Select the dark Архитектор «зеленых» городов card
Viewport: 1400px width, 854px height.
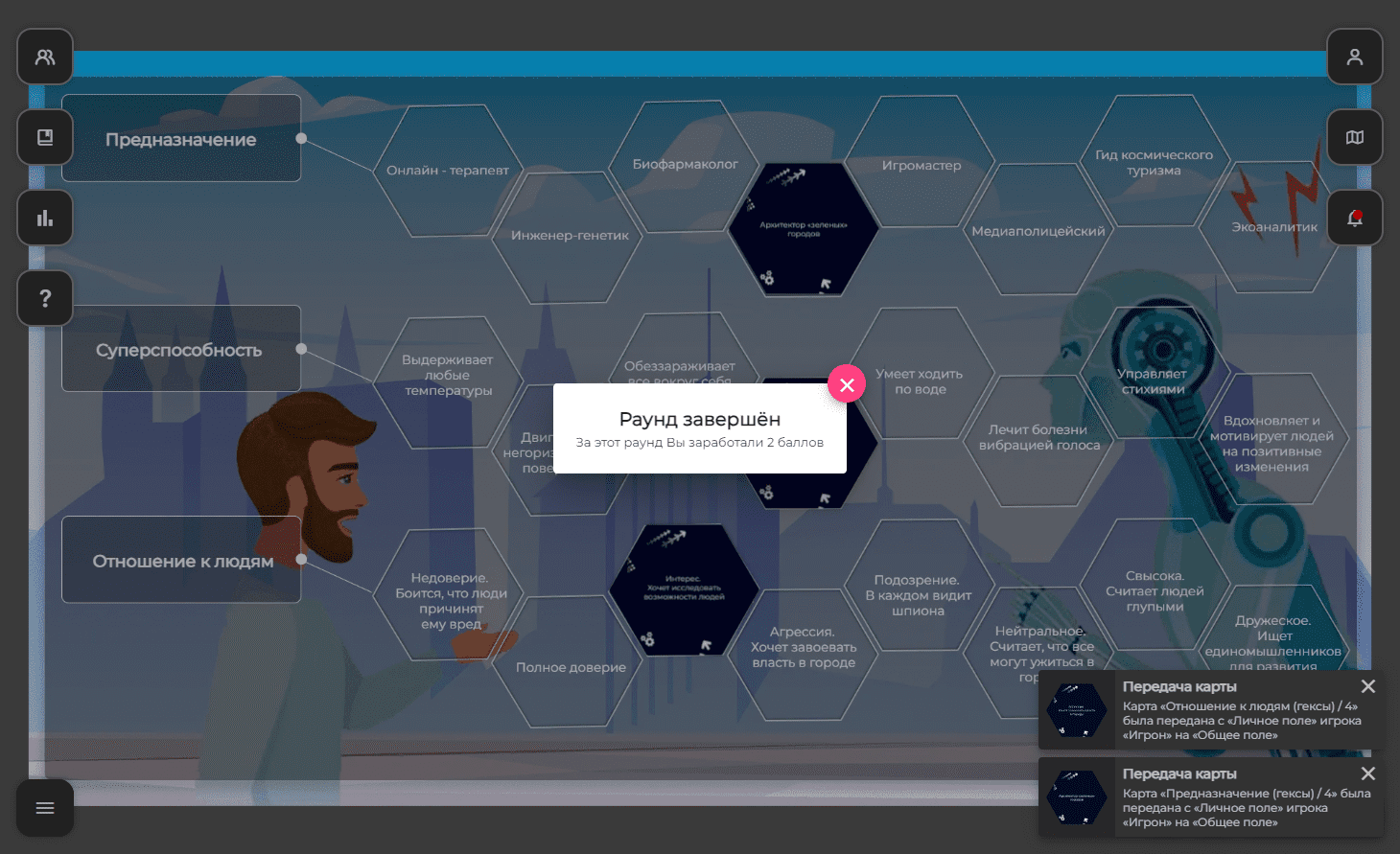804,229
